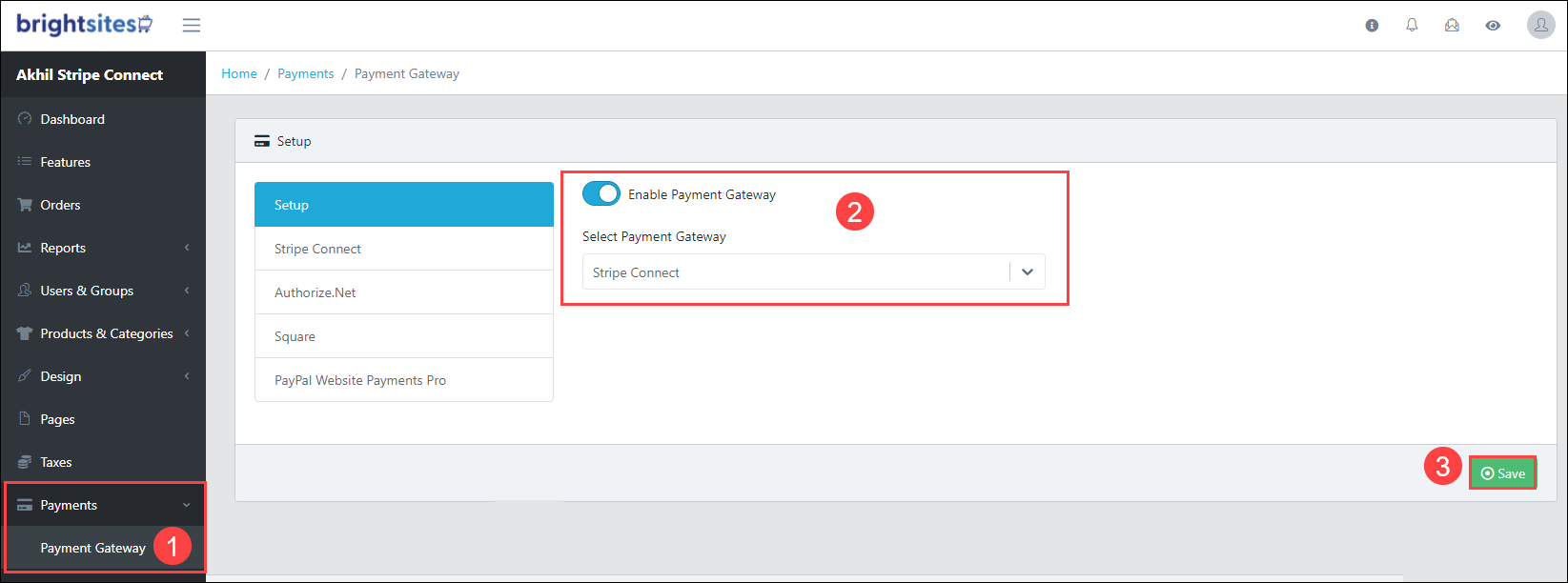Open Payment Gateway sidebar item
The image size is (1568, 583).
[103, 548]
